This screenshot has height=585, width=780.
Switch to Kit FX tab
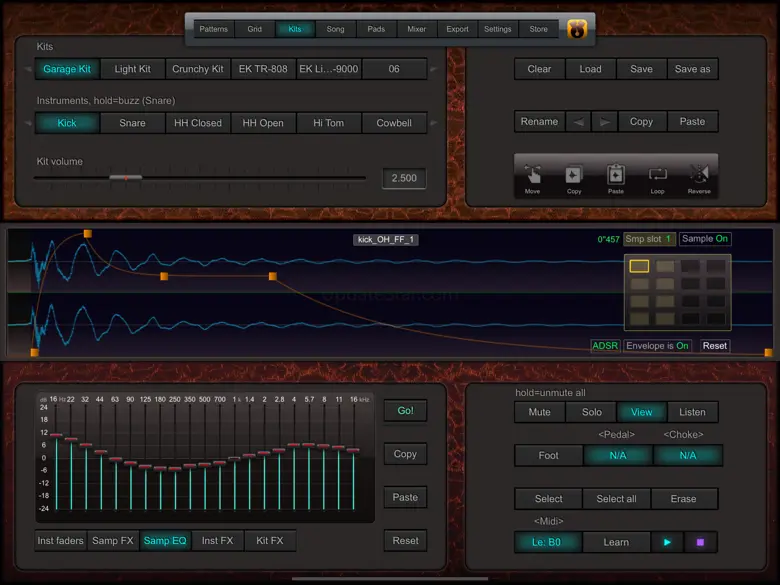tap(270, 541)
